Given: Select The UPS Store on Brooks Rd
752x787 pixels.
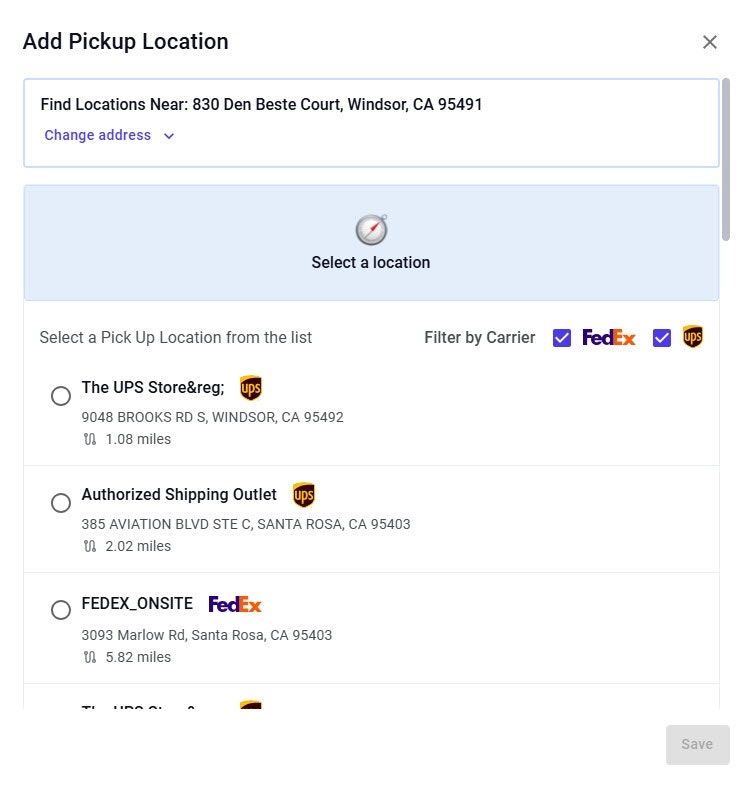Looking at the screenshot, I should [61, 396].
